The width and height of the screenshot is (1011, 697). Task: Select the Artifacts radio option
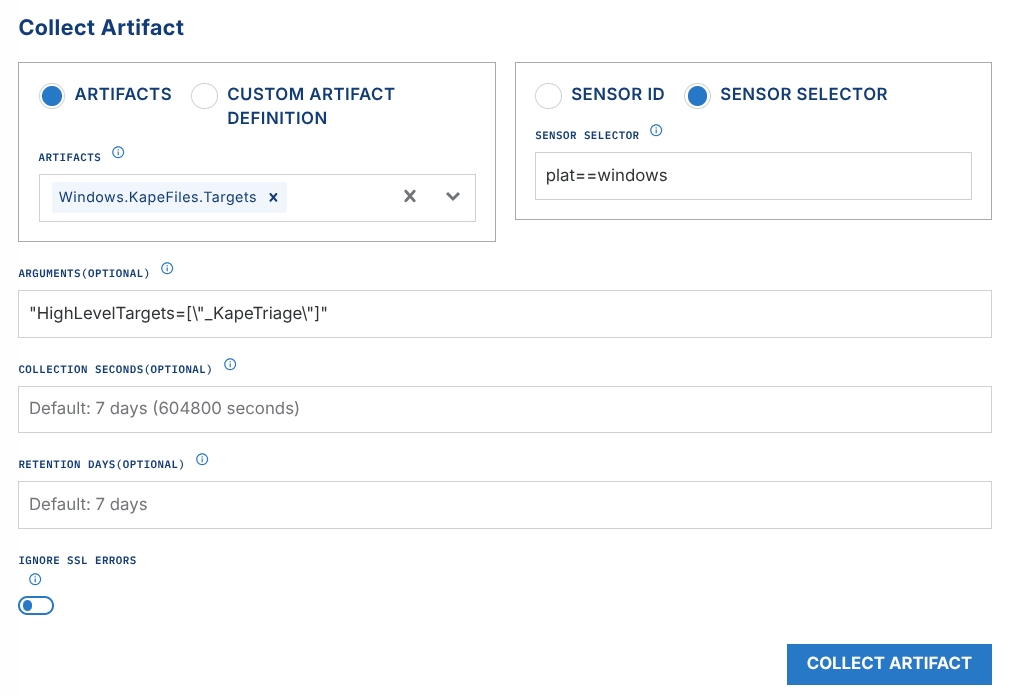click(52, 95)
